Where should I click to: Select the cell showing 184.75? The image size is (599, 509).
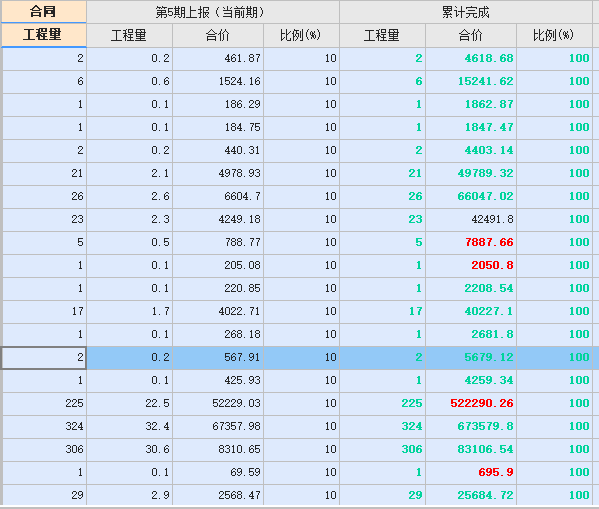coord(218,127)
